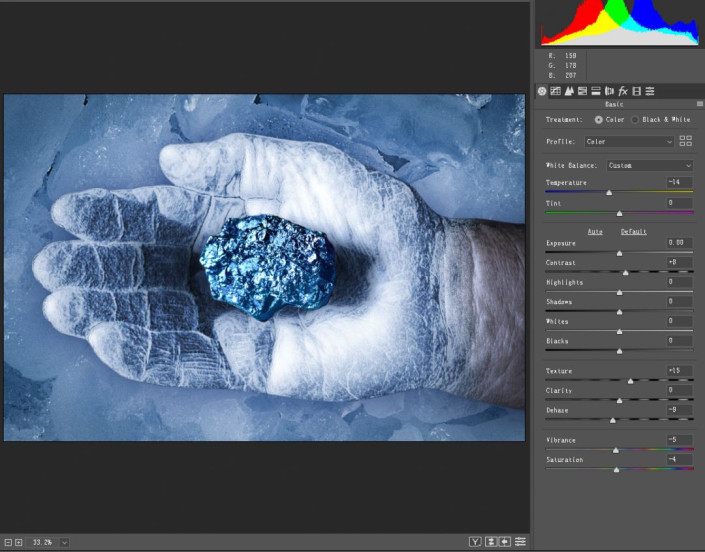Open the Presets panel sliders icon
Viewport: 705px width, 552px height.
point(650,91)
